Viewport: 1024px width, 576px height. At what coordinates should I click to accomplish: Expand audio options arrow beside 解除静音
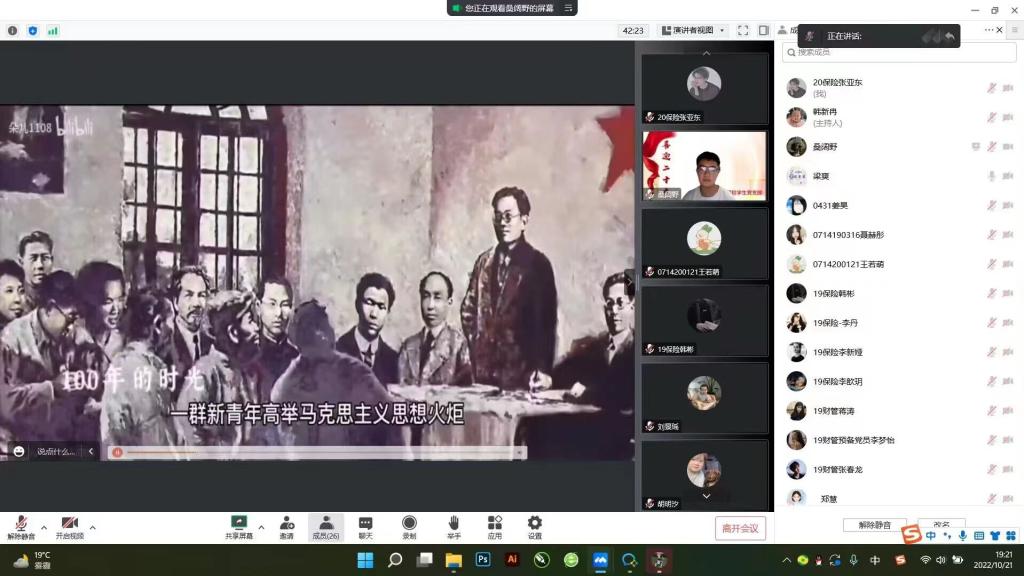[x=43, y=526]
